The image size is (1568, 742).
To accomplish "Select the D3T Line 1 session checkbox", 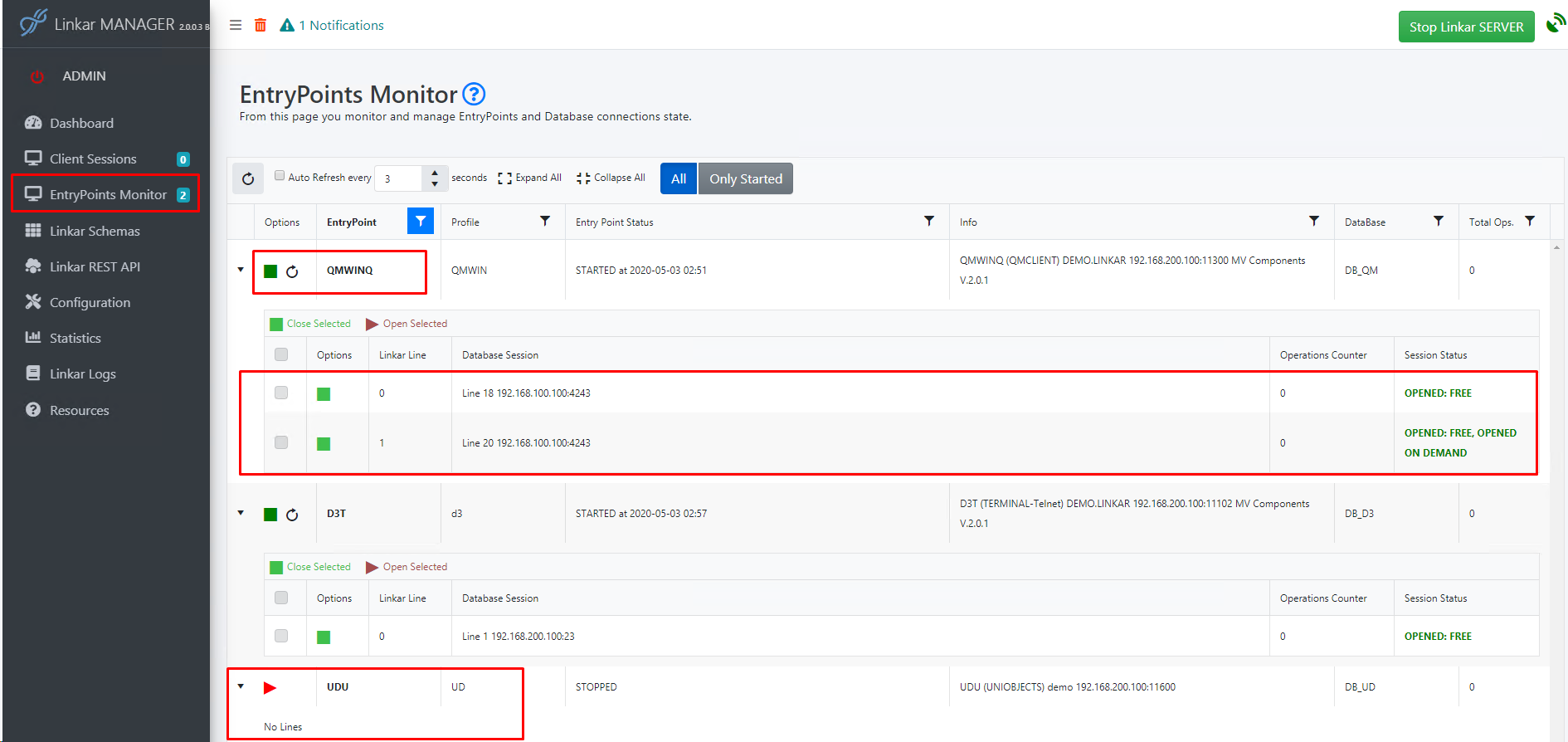I will point(281,636).
